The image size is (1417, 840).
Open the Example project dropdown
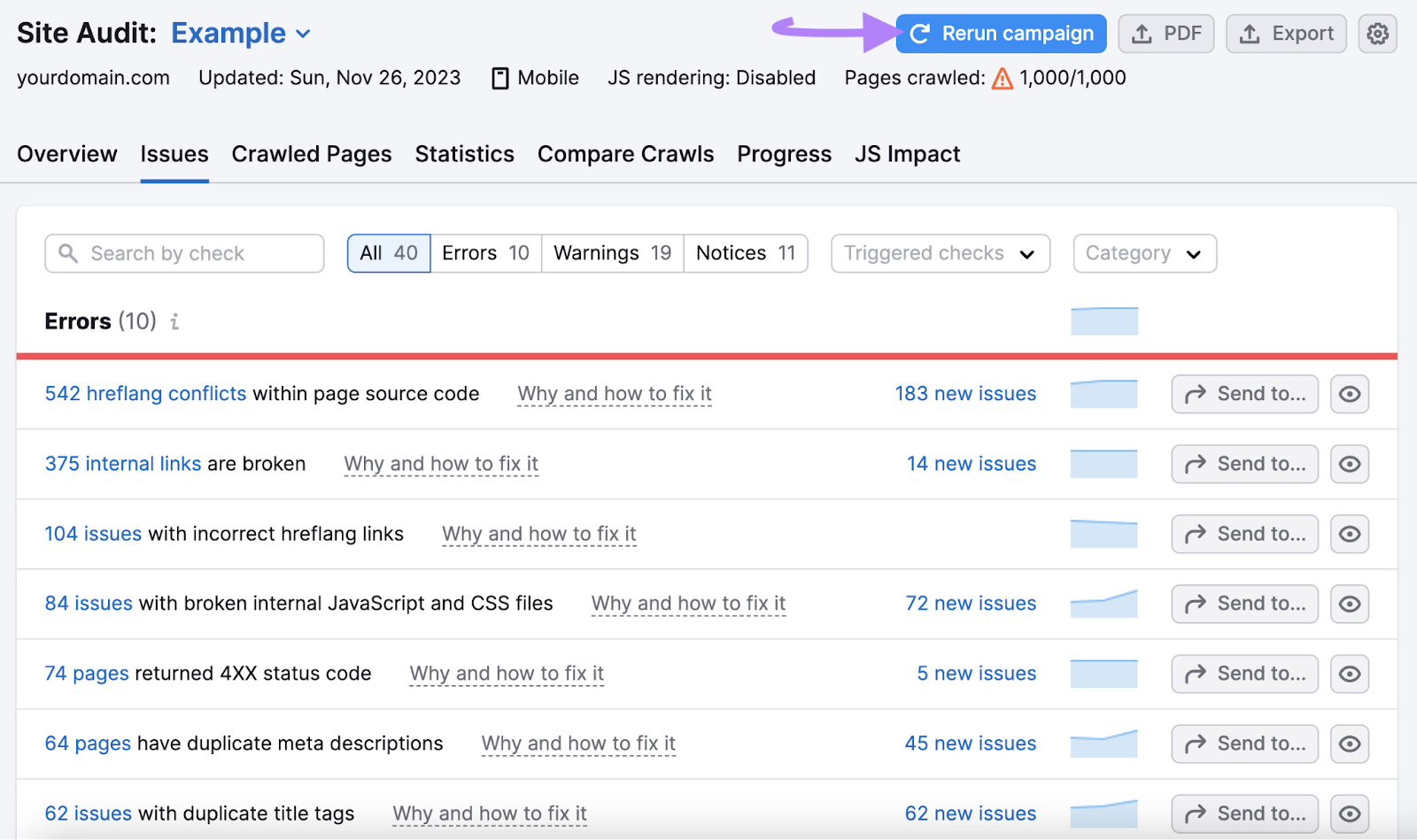[x=241, y=34]
